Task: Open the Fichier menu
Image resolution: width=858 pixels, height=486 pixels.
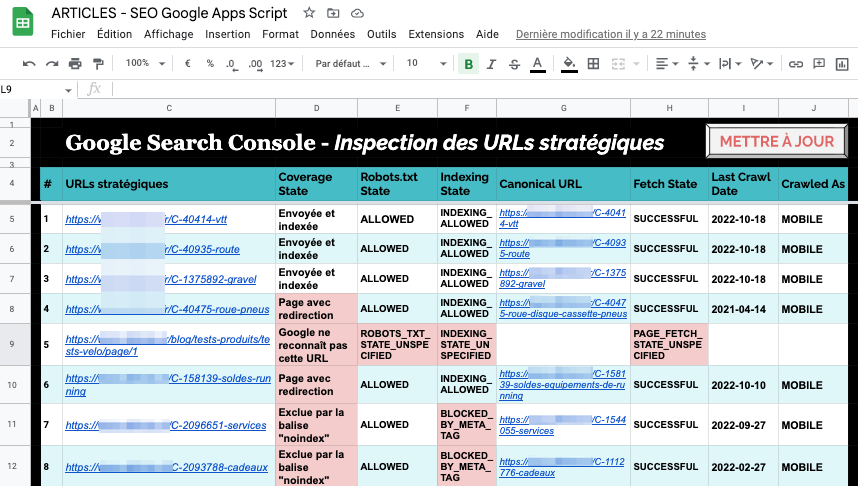Action: pos(68,34)
